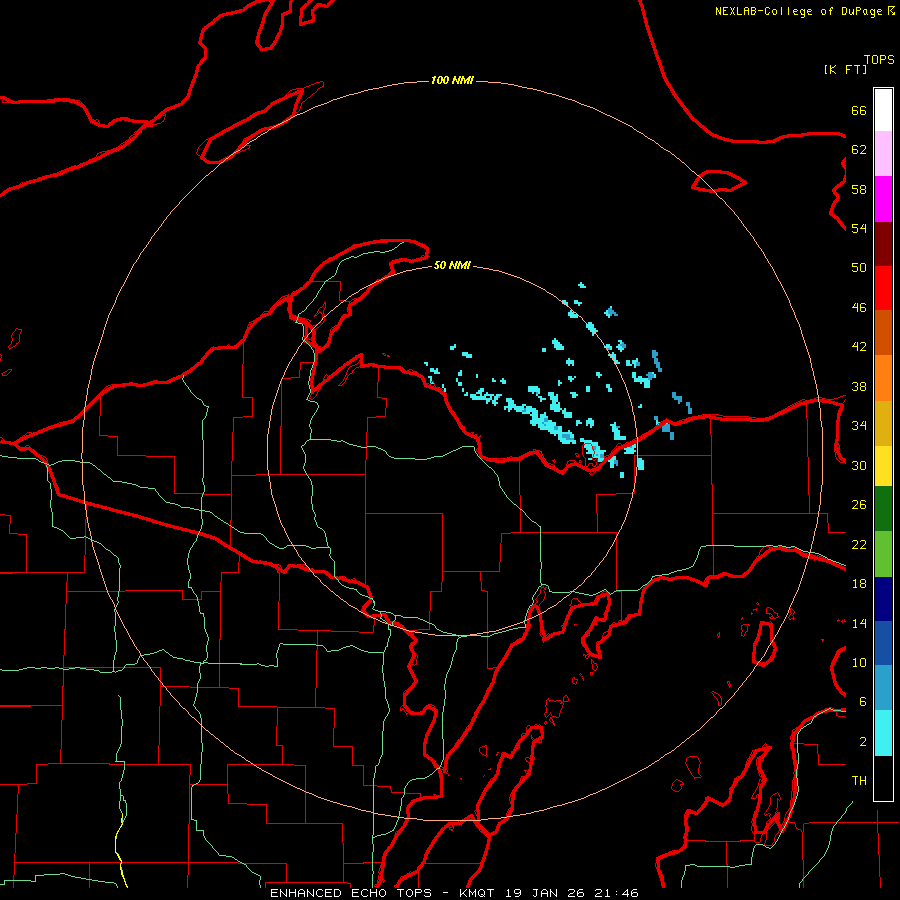Screen dimensions: 900x900
Task: Pick the gold mustard legend swatch
Action: point(883,424)
